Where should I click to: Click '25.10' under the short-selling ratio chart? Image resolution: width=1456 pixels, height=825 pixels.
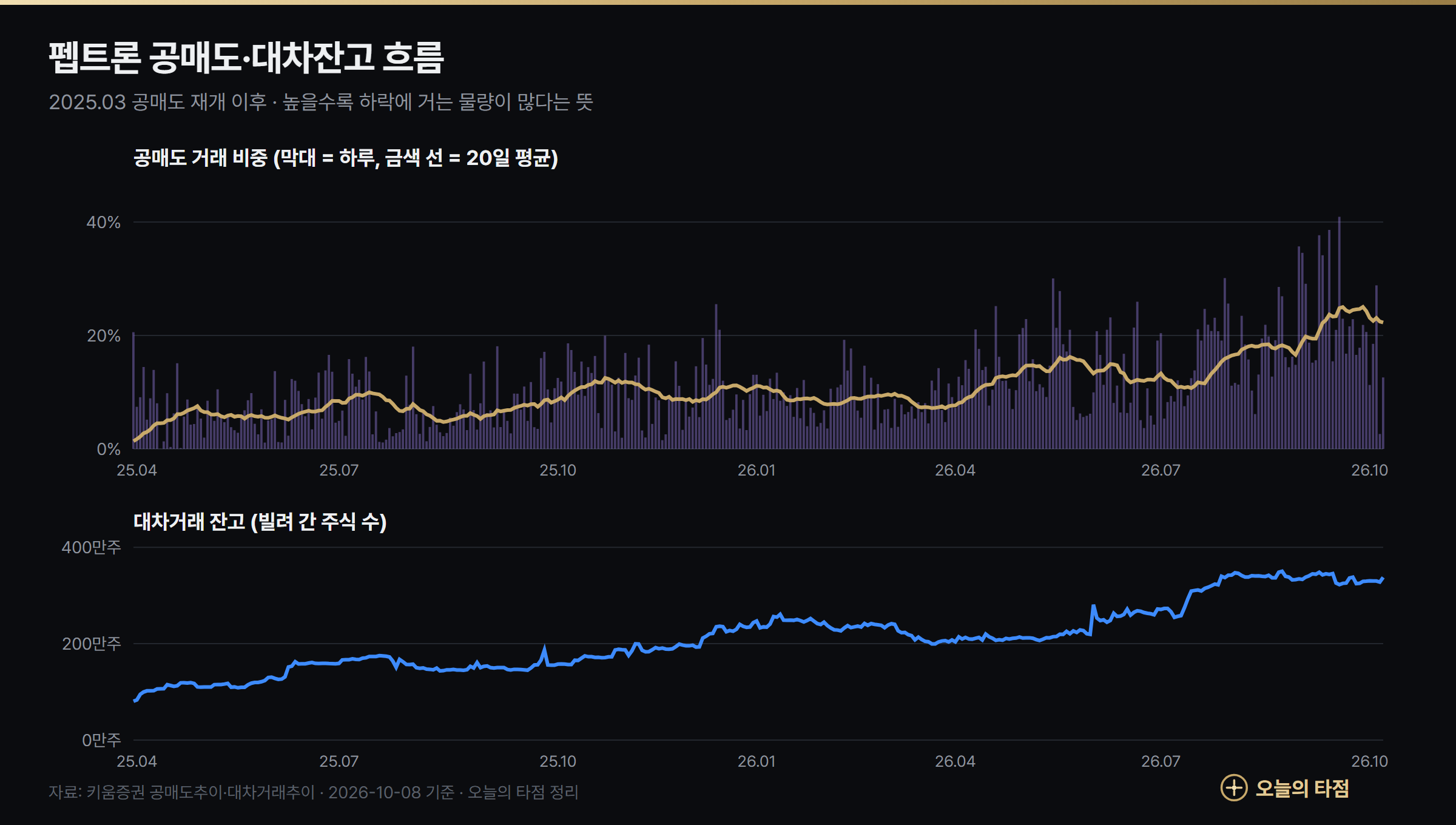(558, 470)
